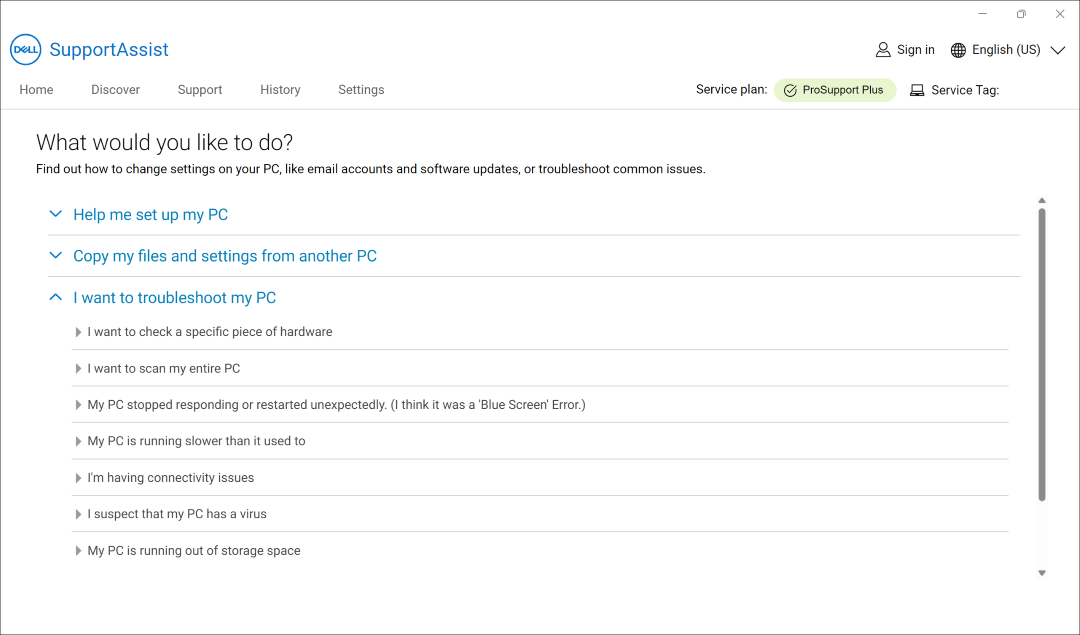Click the scroll-up arrow on the scrollbar
The height and width of the screenshot is (635, 1080).
coord(1042,200)
